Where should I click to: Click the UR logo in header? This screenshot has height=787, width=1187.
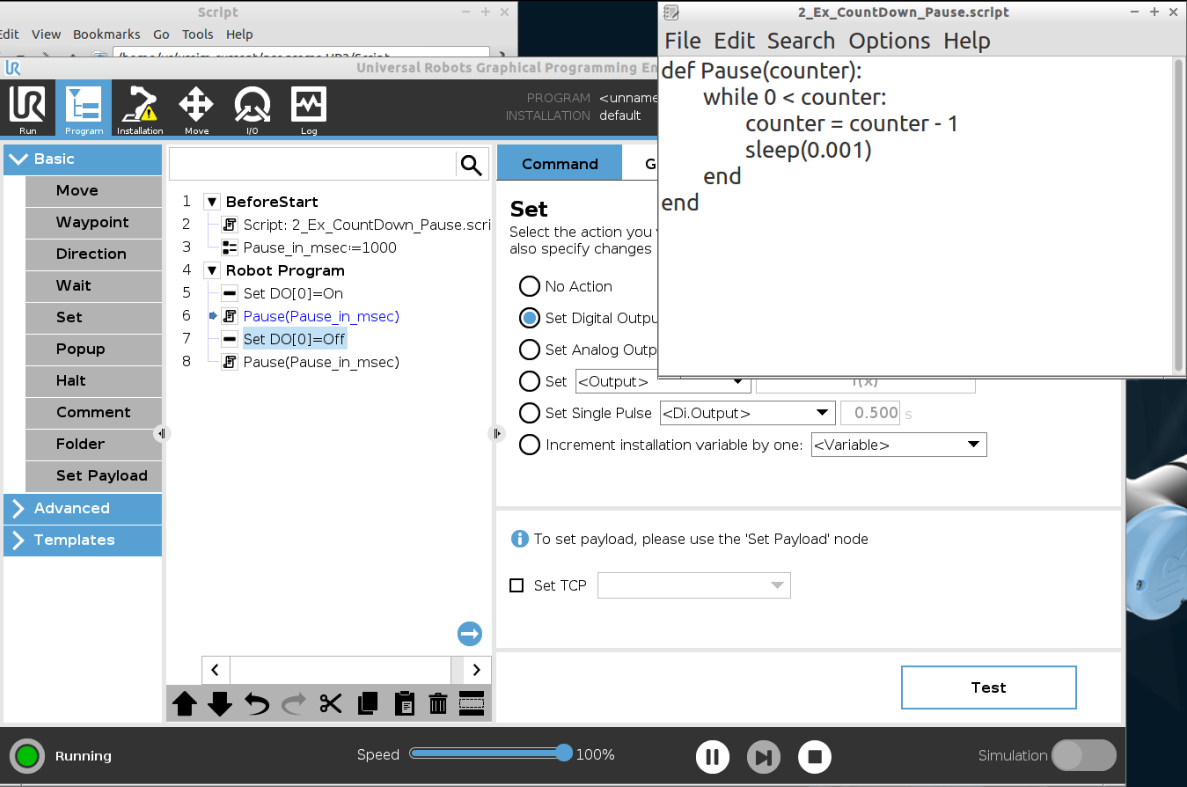(13, 68)
